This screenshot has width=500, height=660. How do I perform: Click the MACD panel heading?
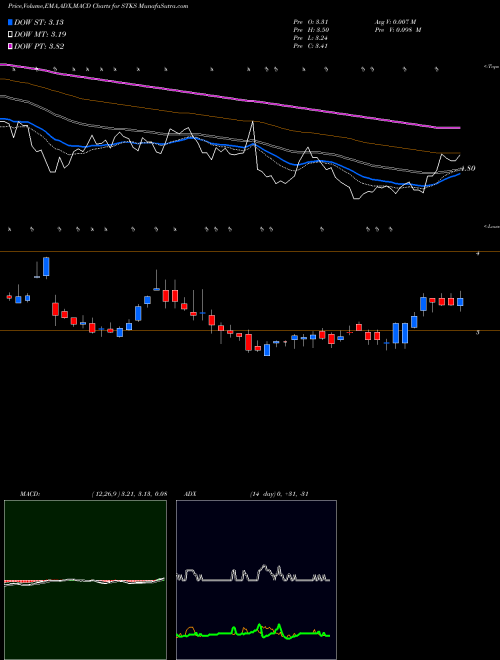[30, 494]
